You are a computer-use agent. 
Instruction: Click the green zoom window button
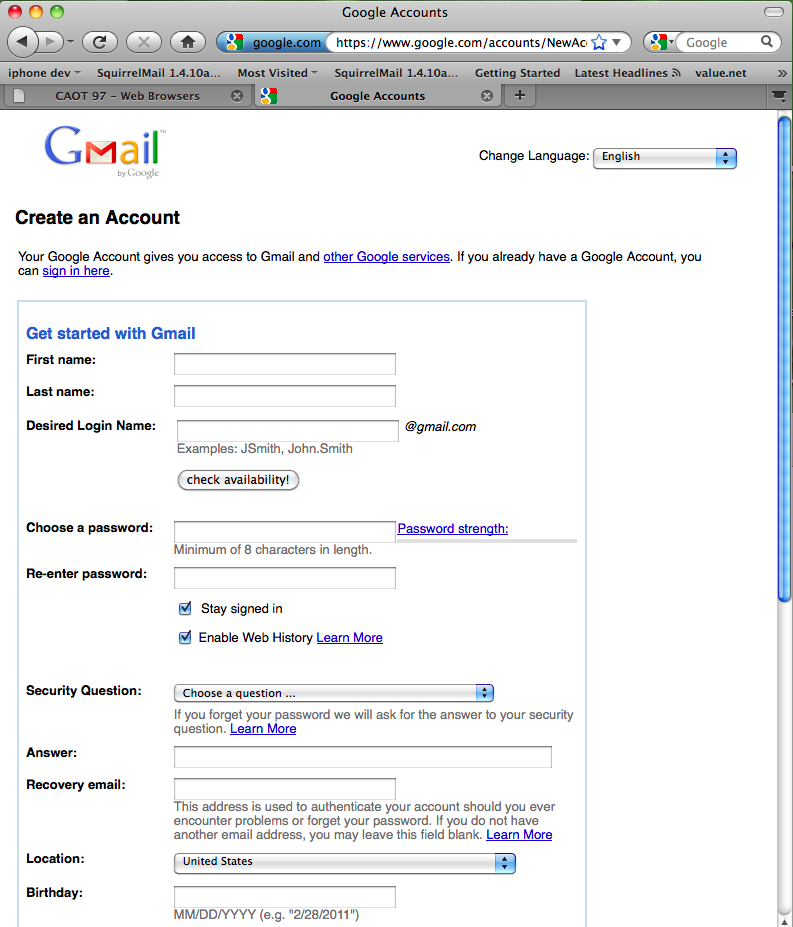click(x=57, y=12)
